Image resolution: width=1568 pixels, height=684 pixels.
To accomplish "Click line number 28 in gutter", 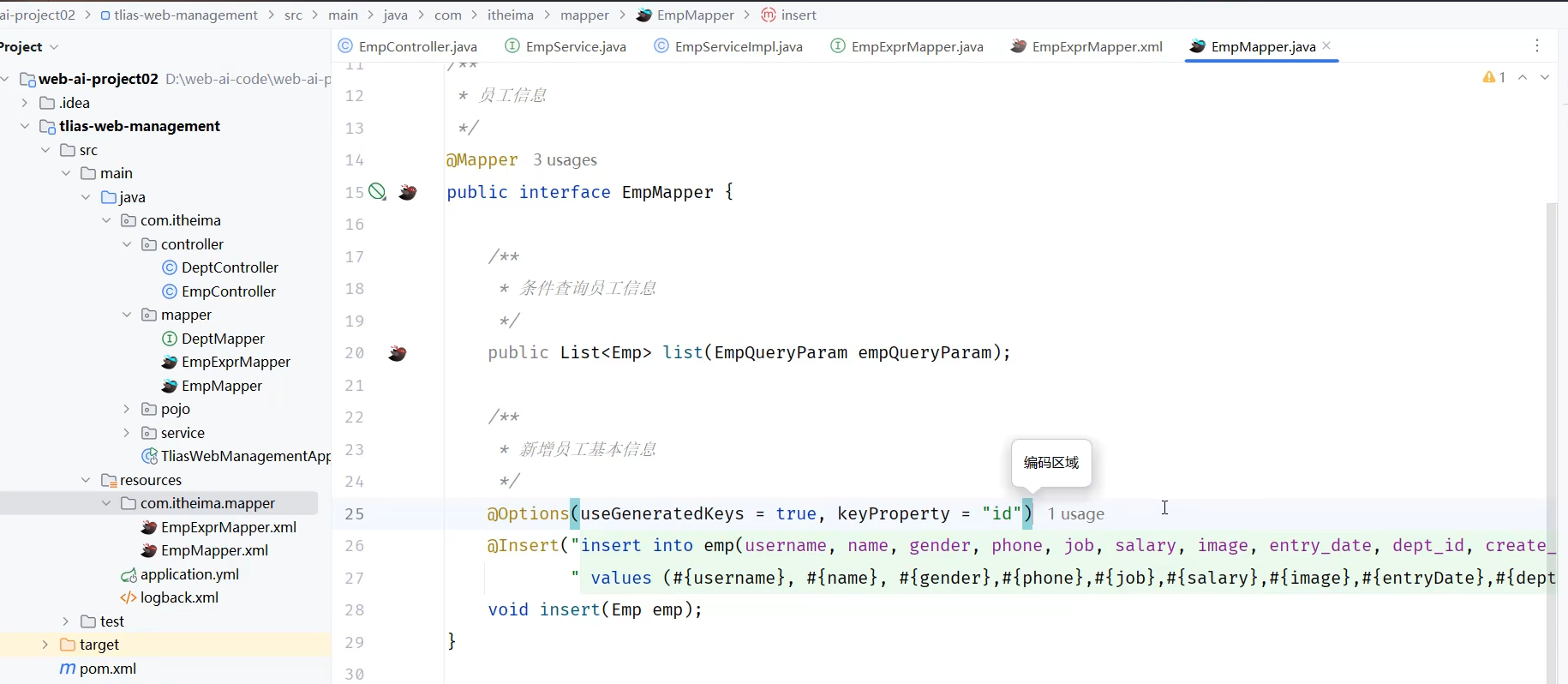I will click(x=355, y=610).
